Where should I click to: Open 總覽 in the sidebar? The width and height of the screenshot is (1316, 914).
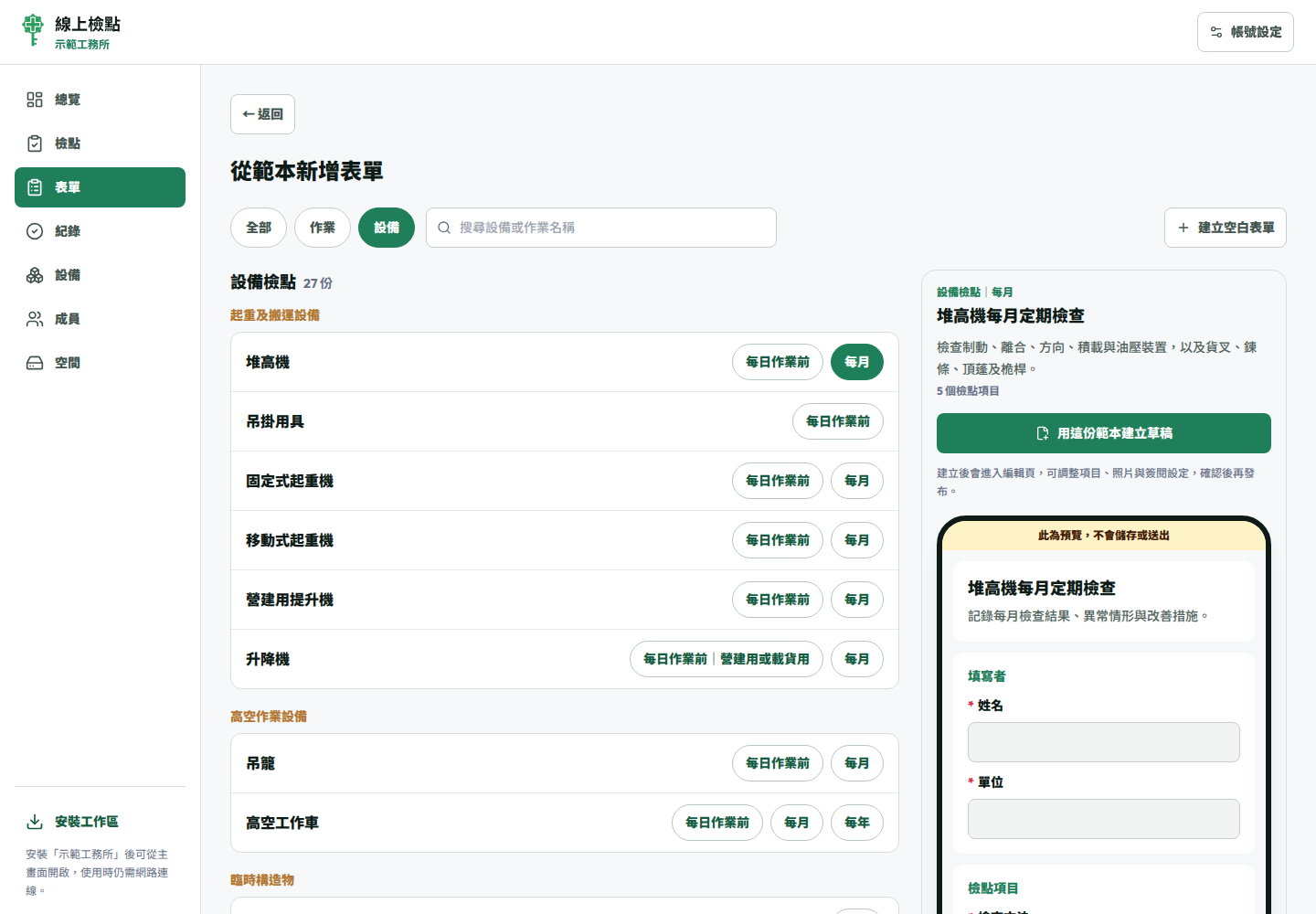pyautogui.click(x=100, y=100)
